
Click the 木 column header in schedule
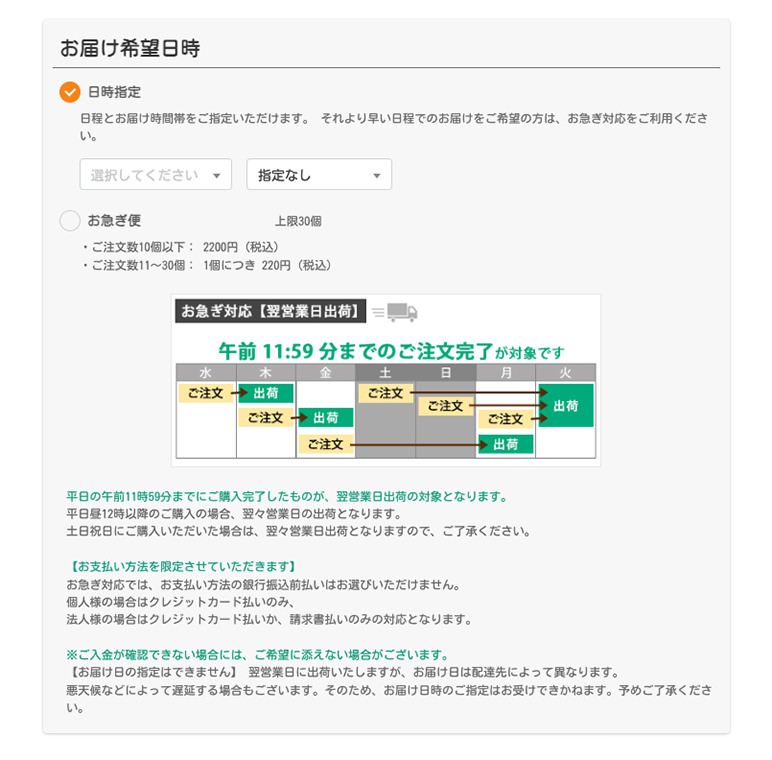click(266, 372)
